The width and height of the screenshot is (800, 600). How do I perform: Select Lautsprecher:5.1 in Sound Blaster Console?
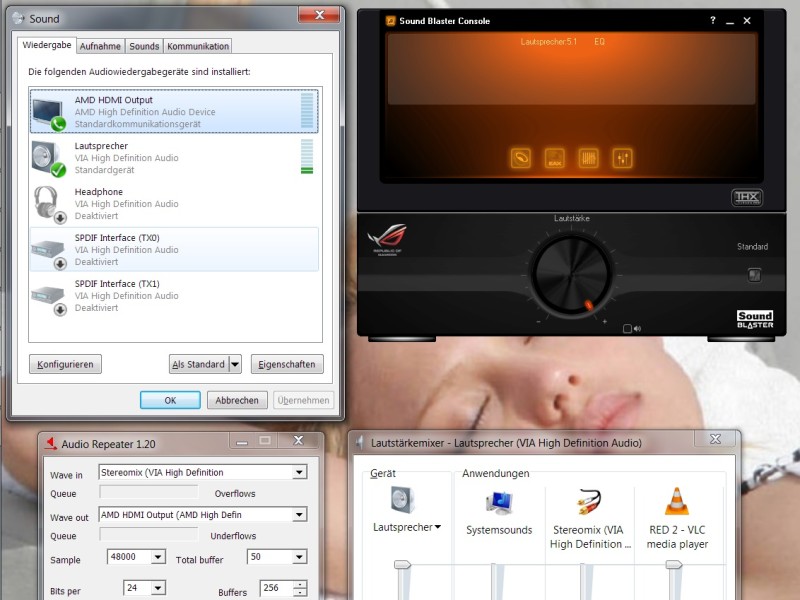coord(548,41)
